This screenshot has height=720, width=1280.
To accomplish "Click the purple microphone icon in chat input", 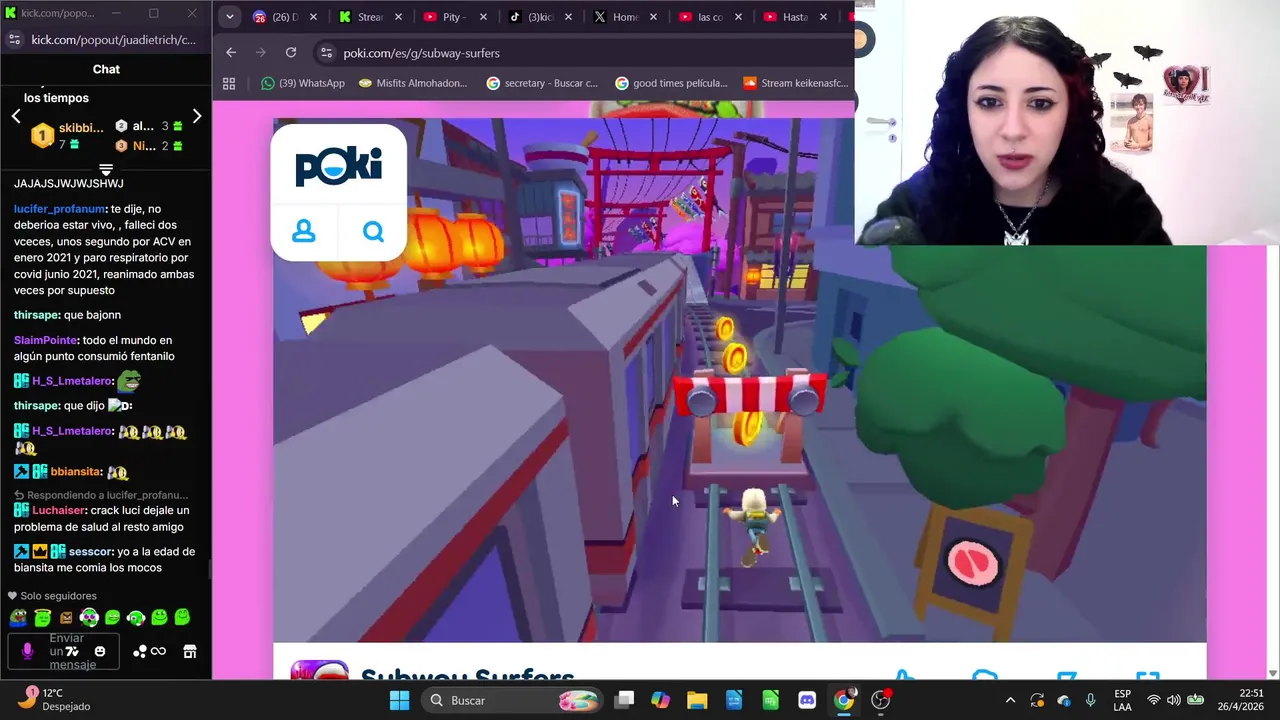I will [x=27, y=652].
